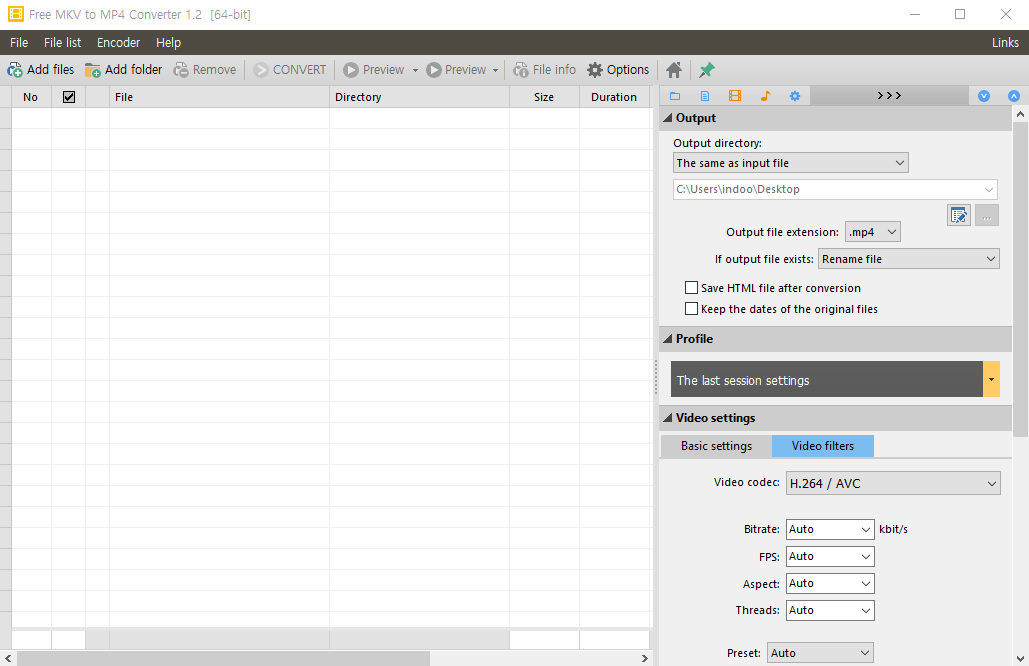Open the profile yellow dropdown arrow
The width and height of the screenshot is (1029, 666).
point(991,379)
